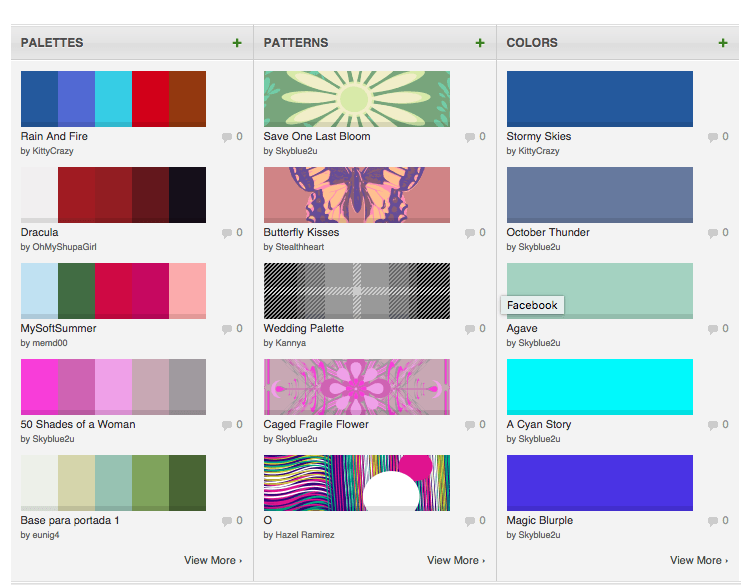Visit author memd00's profile

(50, 343)
